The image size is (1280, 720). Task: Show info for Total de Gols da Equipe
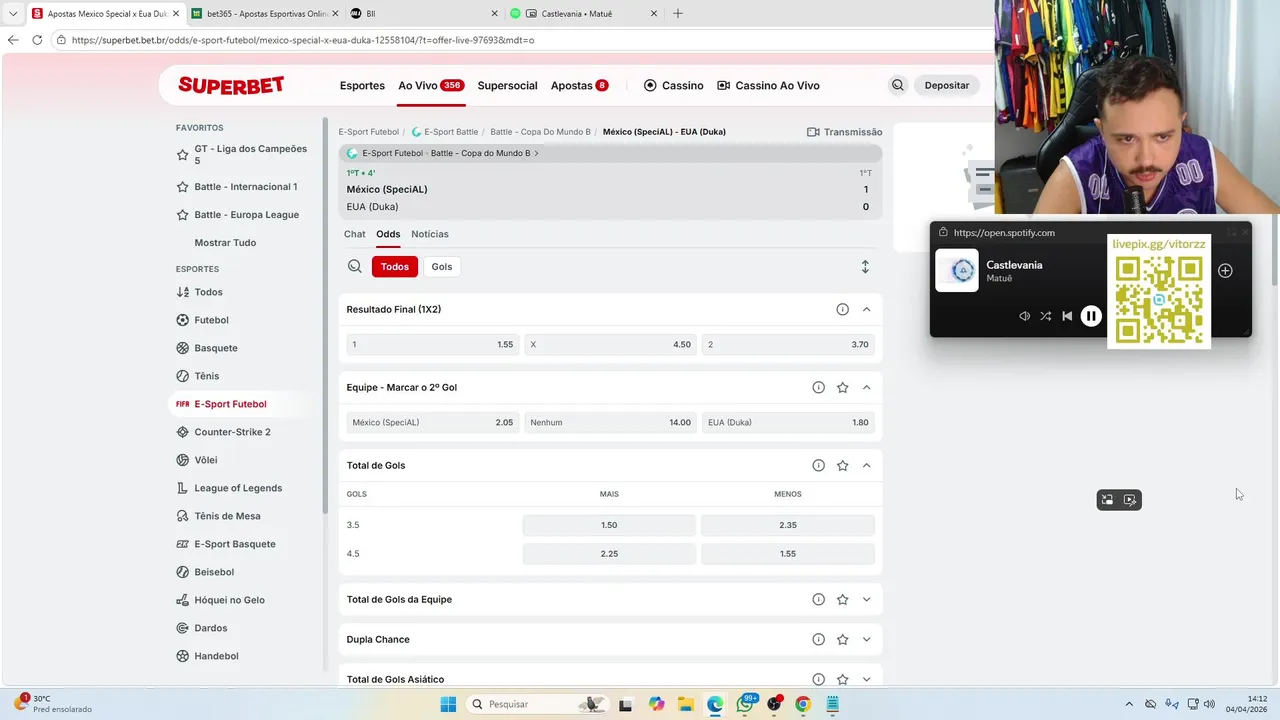coord(818,599)
